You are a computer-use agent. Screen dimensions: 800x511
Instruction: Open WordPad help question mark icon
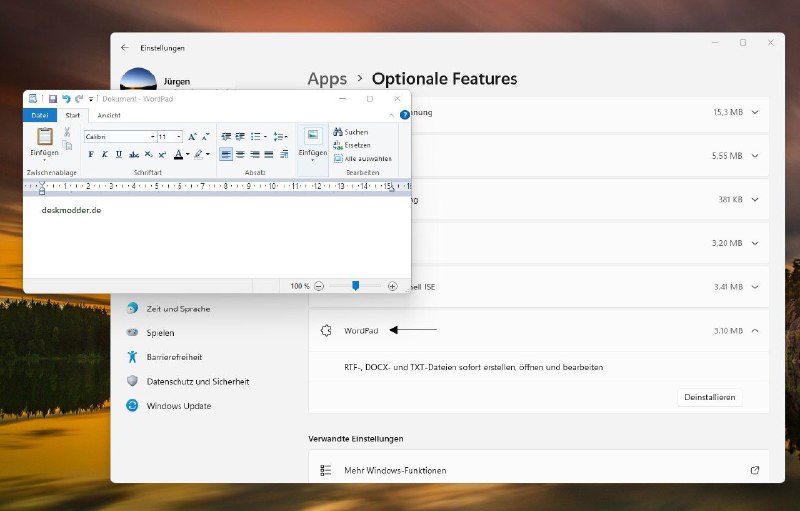pos(405,115)
